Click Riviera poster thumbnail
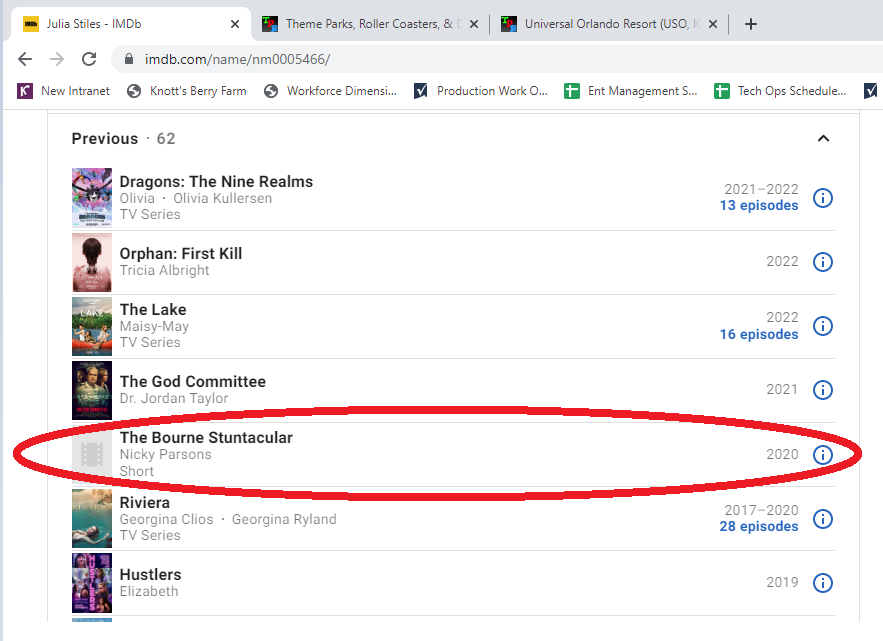Screen dimensions: 883x641 pos(92,519)
